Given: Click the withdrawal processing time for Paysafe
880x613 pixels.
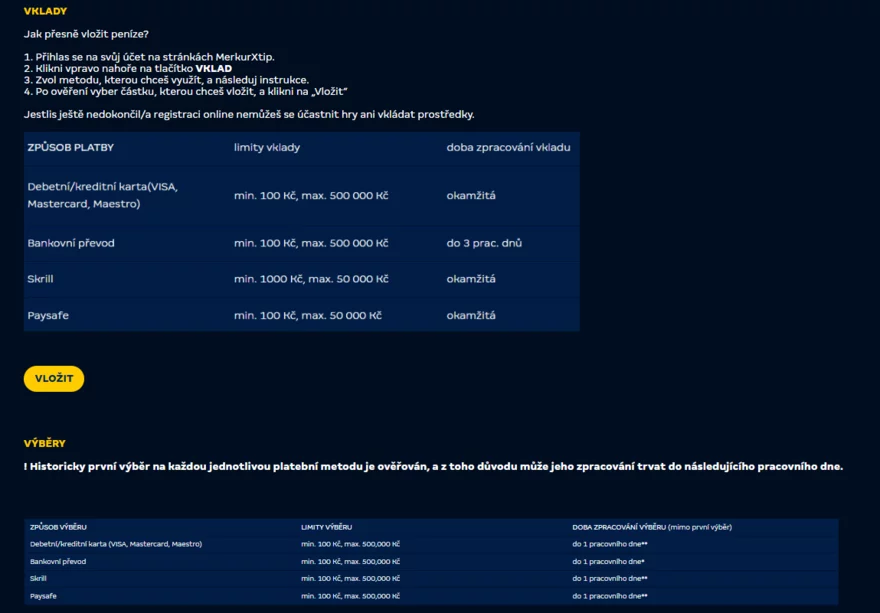Looking at the screenshot, I should (610, 596).
